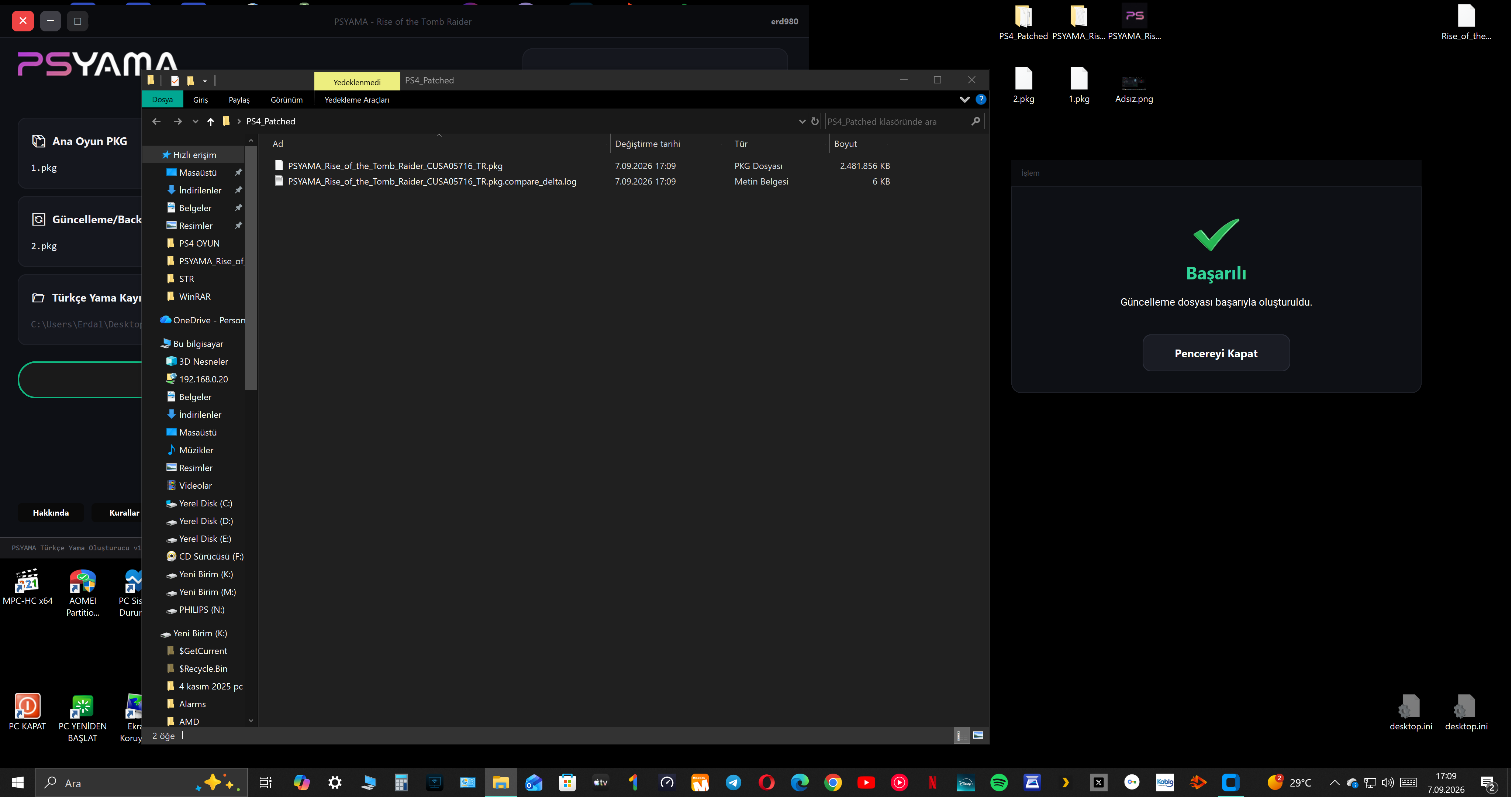Open Telegram from the taskbar
The width and height of the screenshot is (1512, 798).
pos(733,782)
